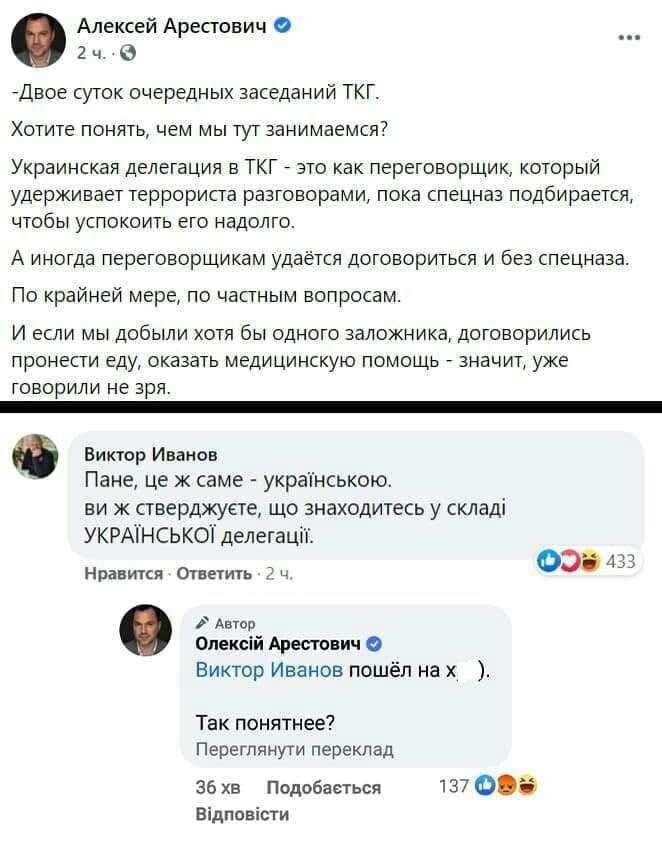Expand translation via Переглянути переклад

click(x=294, y=748)
